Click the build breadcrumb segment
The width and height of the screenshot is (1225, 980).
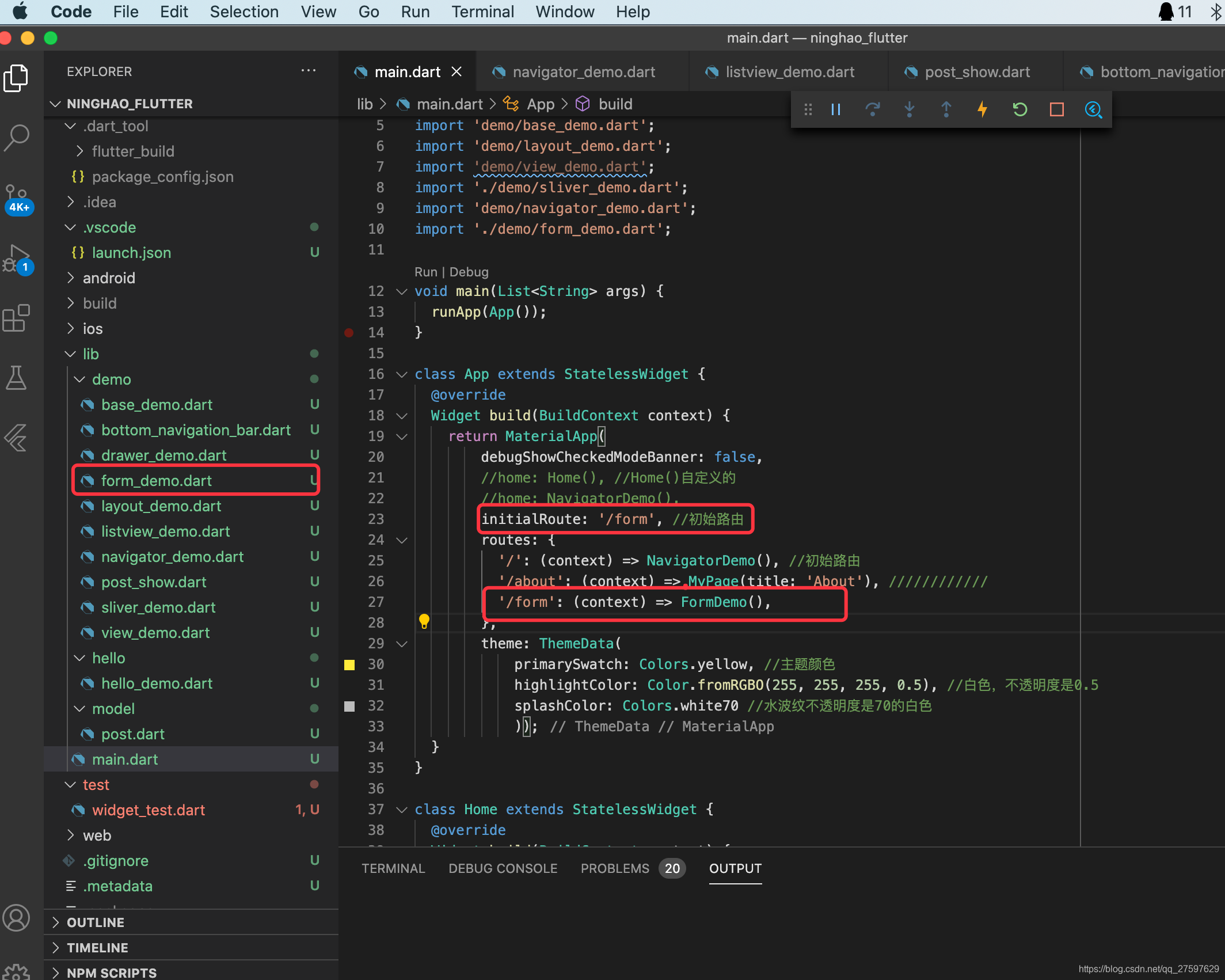point(615,104)
